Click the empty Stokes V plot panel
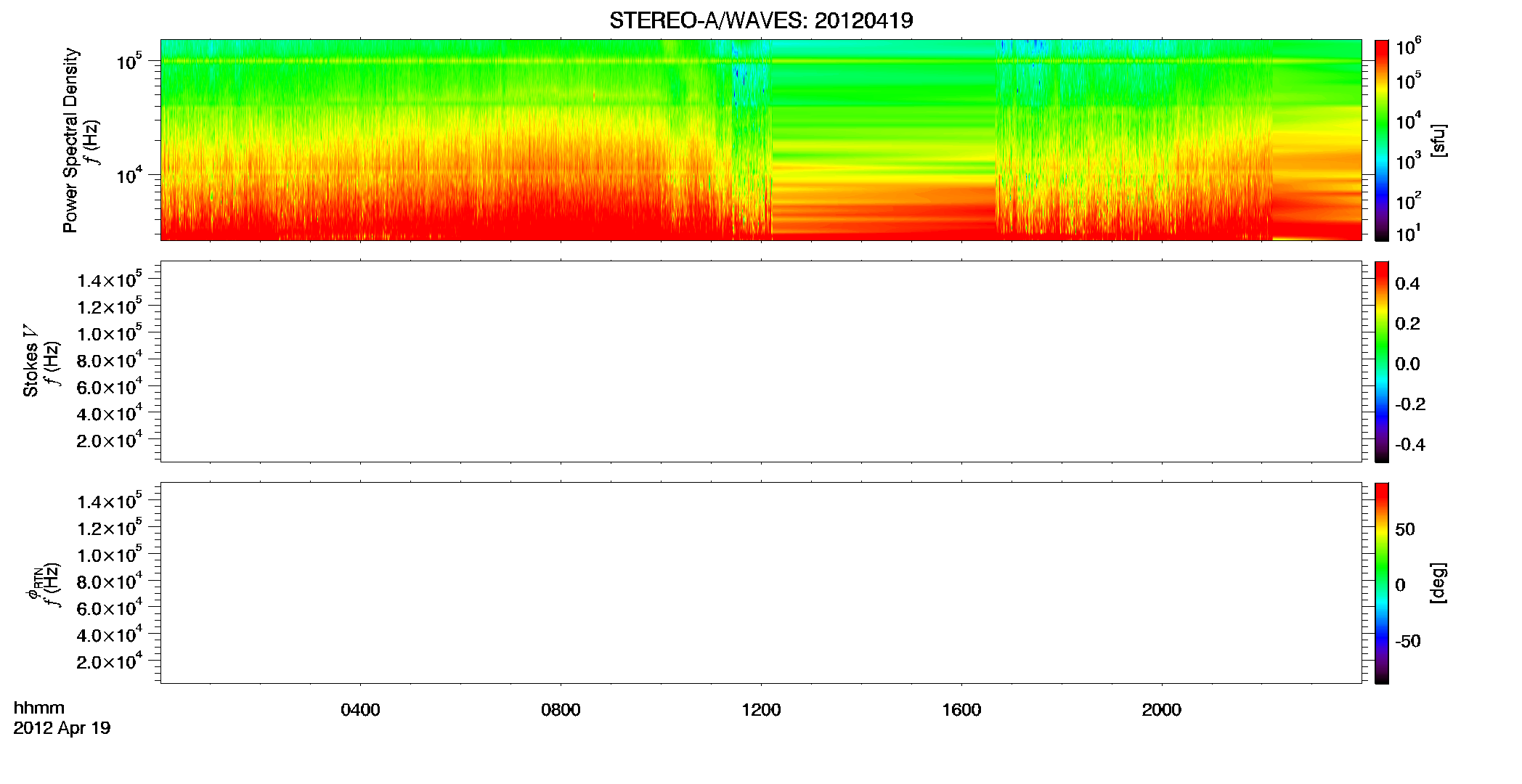Image resolution: width=1522 pixels, height=784 pixels. tap(761, 362)
